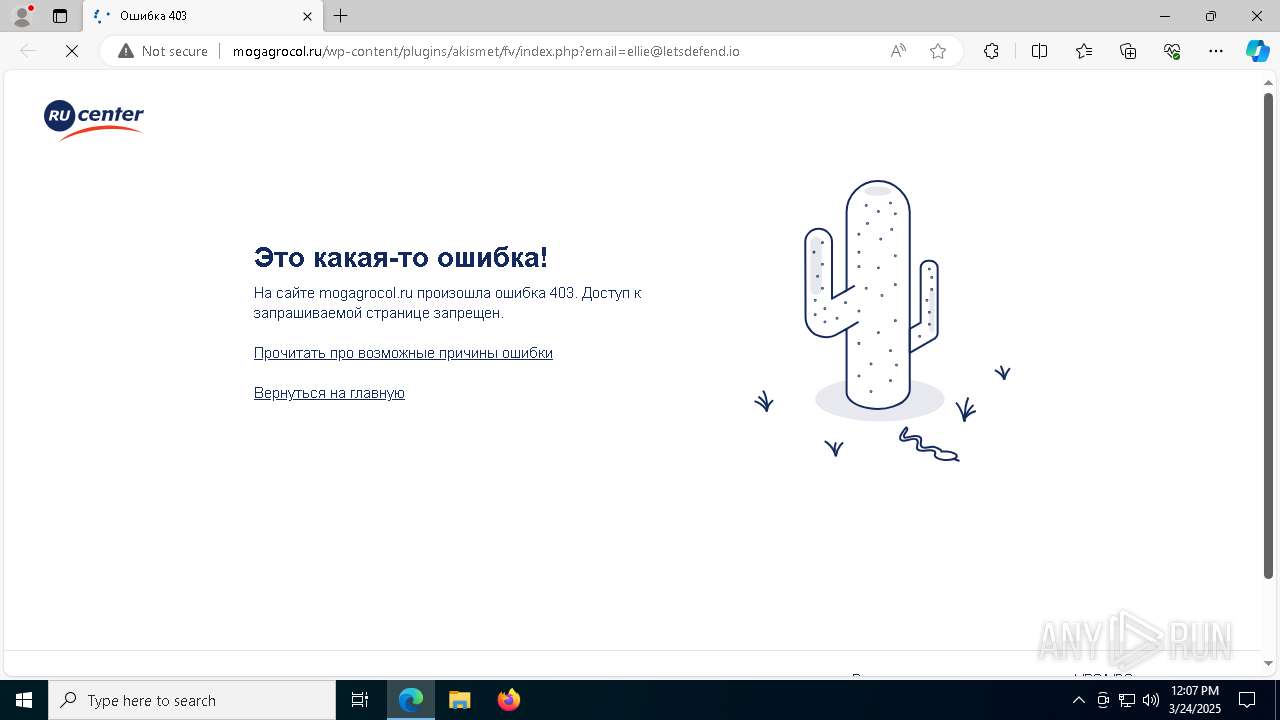Open Windows Start menu
The width and height of the screenshot is (1280, 720).
point(24,700)
